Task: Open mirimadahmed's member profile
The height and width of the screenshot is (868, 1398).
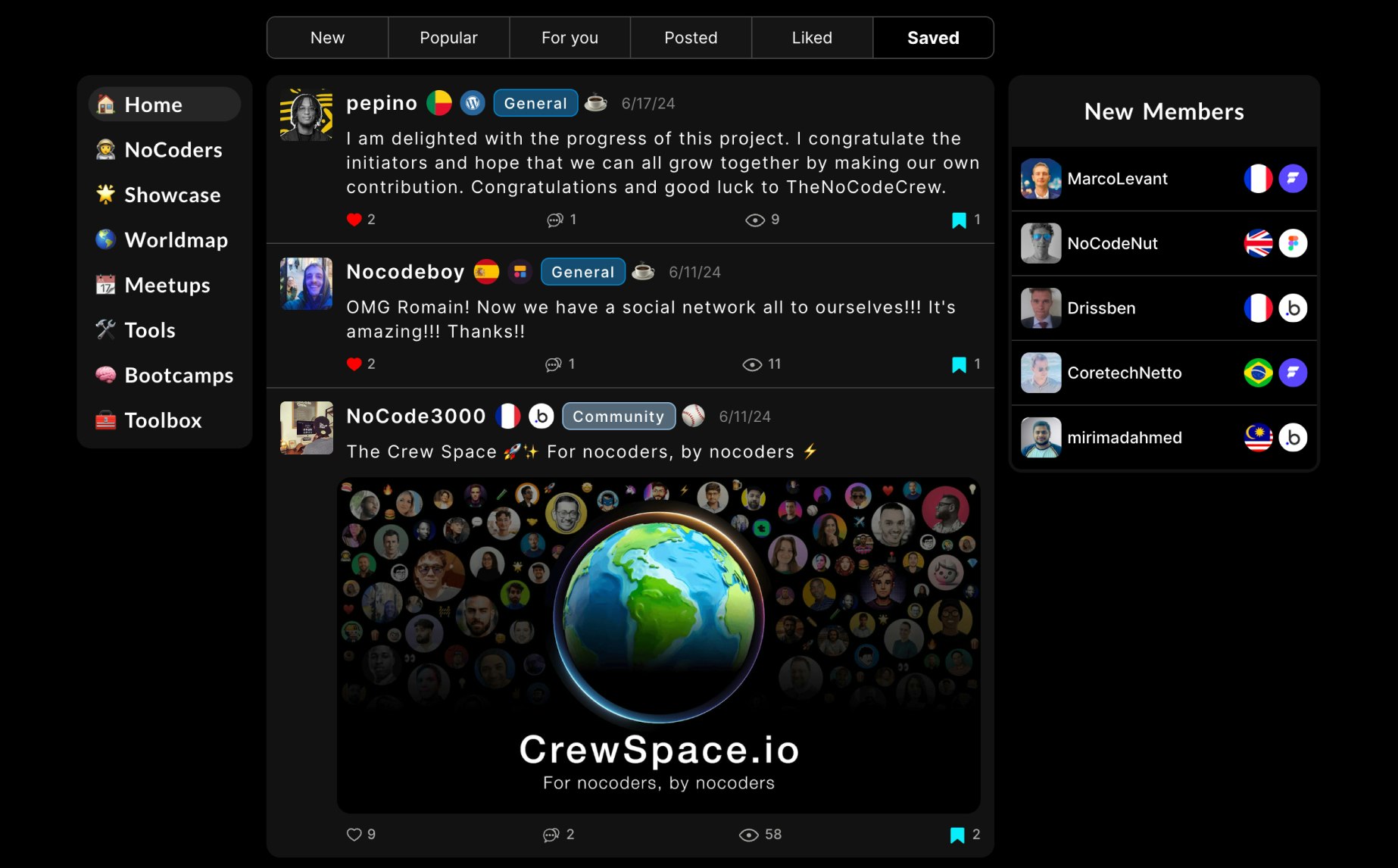Action: coord(1164,438)
